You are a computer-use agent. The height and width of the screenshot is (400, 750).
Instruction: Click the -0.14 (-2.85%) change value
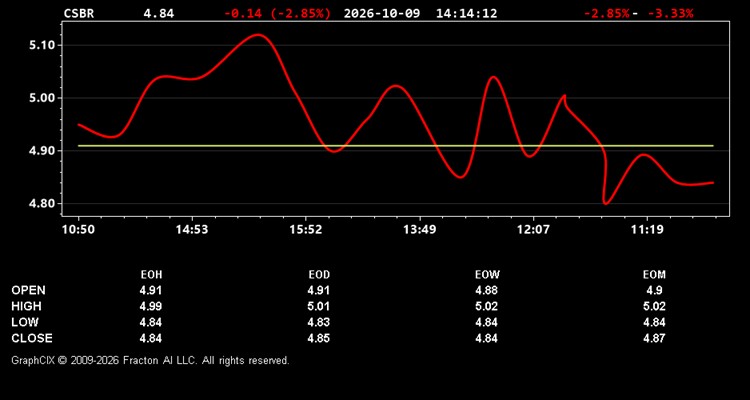[x=277, y=13]
